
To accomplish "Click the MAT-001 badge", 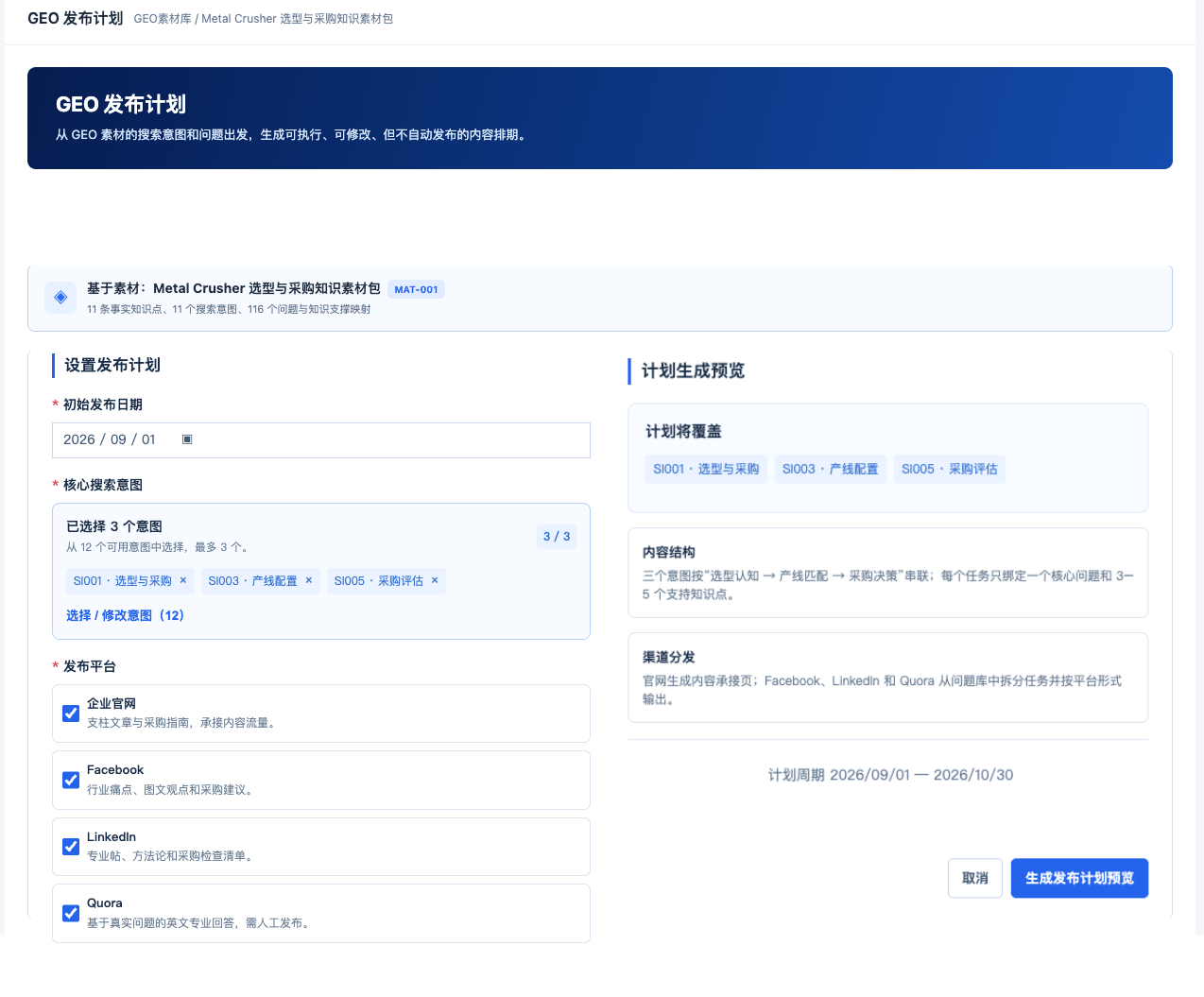I will click(x=416, y=289).
